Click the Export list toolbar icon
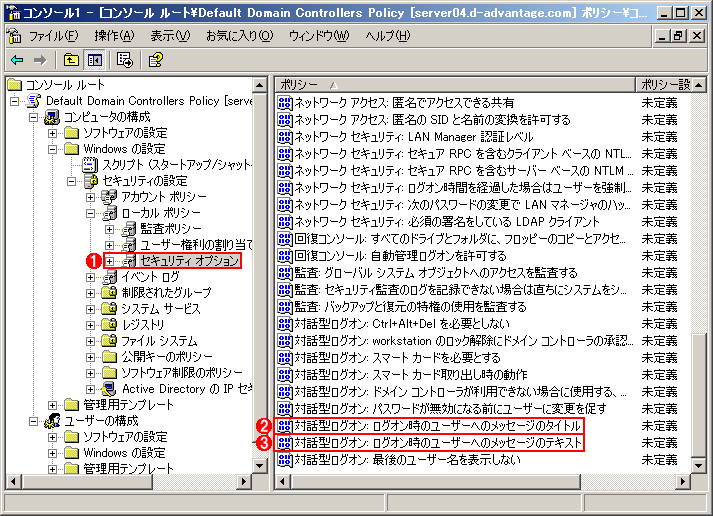The width and height of the screenshot is (713, 516). [x=125, y=60]
